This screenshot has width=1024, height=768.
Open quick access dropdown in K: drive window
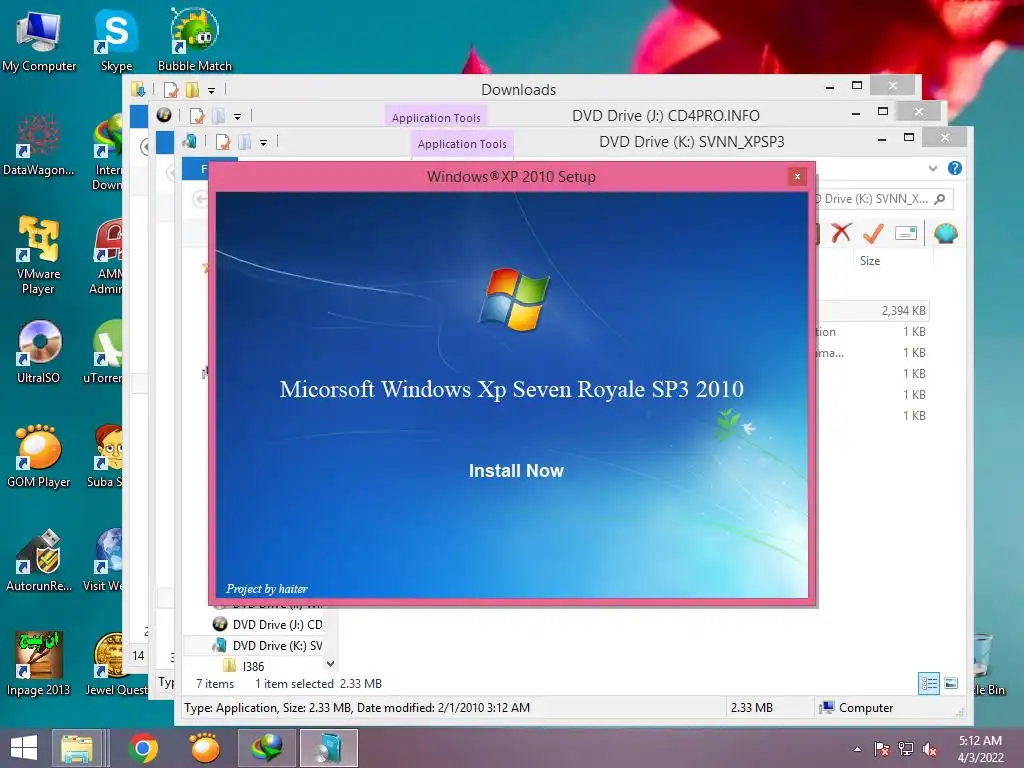click(x=263, y=142)
